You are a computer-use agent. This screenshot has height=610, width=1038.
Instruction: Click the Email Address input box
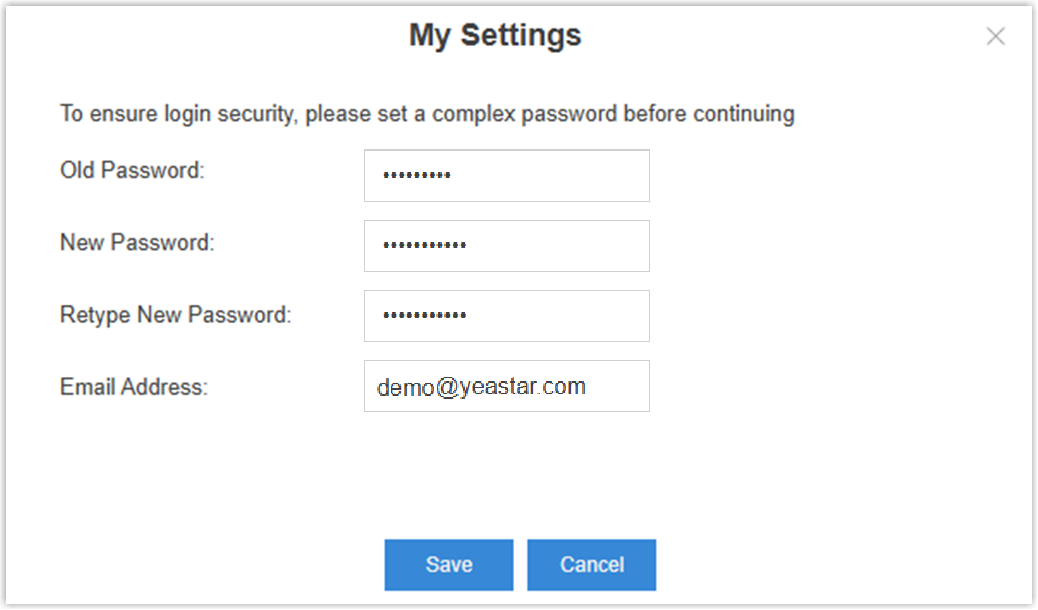[506, 386]
